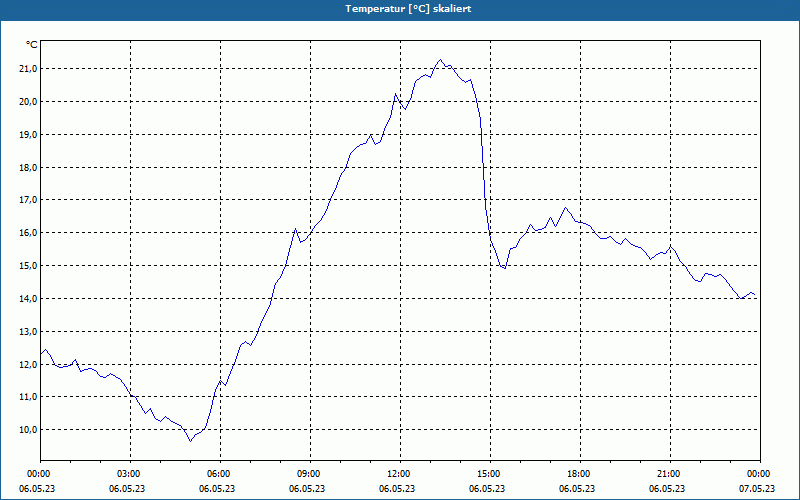Viewport: 800px width, 500px height.
Task: Pick the '15:00' x-axis time label
Action: click(488, 474)
